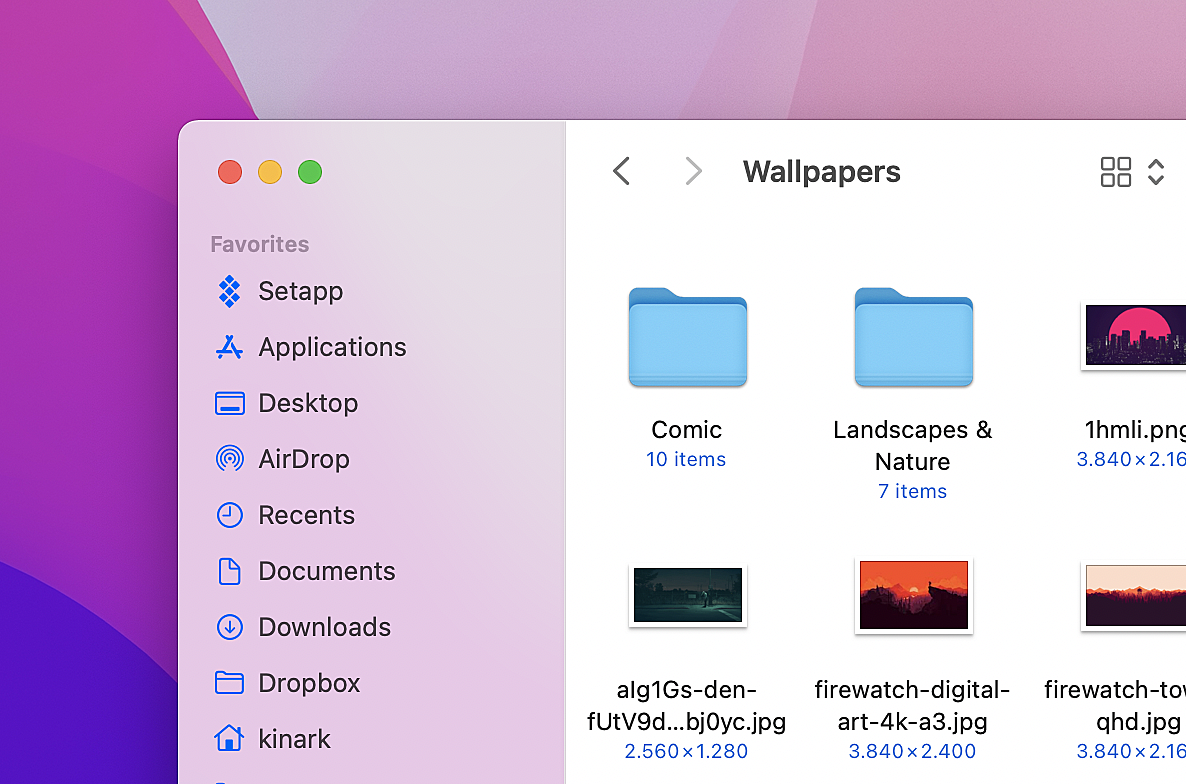The width and height of the screenshot is (1186, 784).
Task: Minimize the window with yellow button
Action: click(x=270, y=172)
